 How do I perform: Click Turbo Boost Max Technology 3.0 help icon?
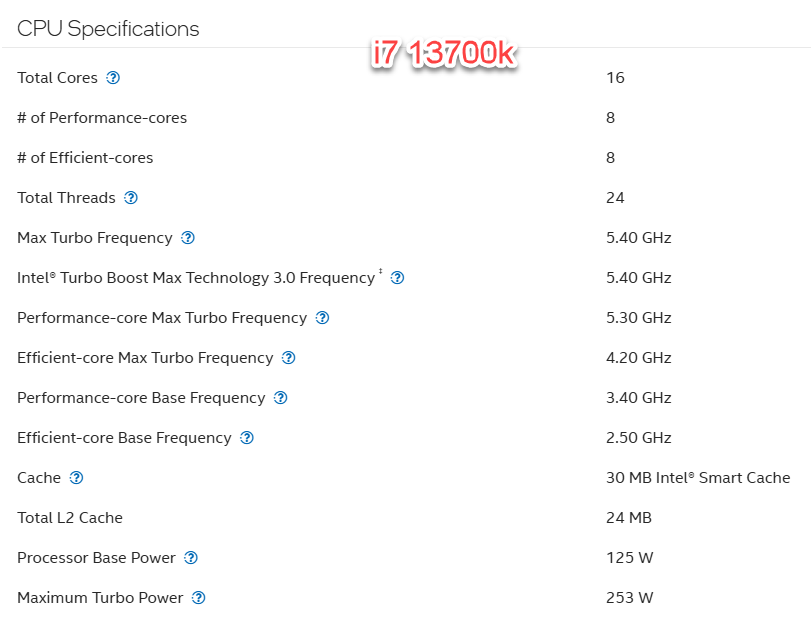[x=397, y=278]
